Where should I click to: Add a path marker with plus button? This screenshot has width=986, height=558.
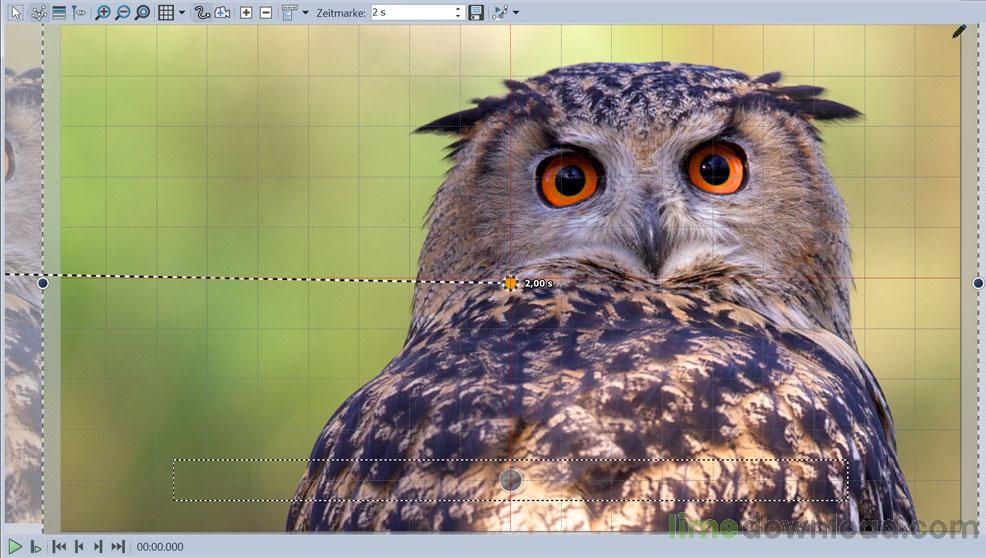point(246,13)
